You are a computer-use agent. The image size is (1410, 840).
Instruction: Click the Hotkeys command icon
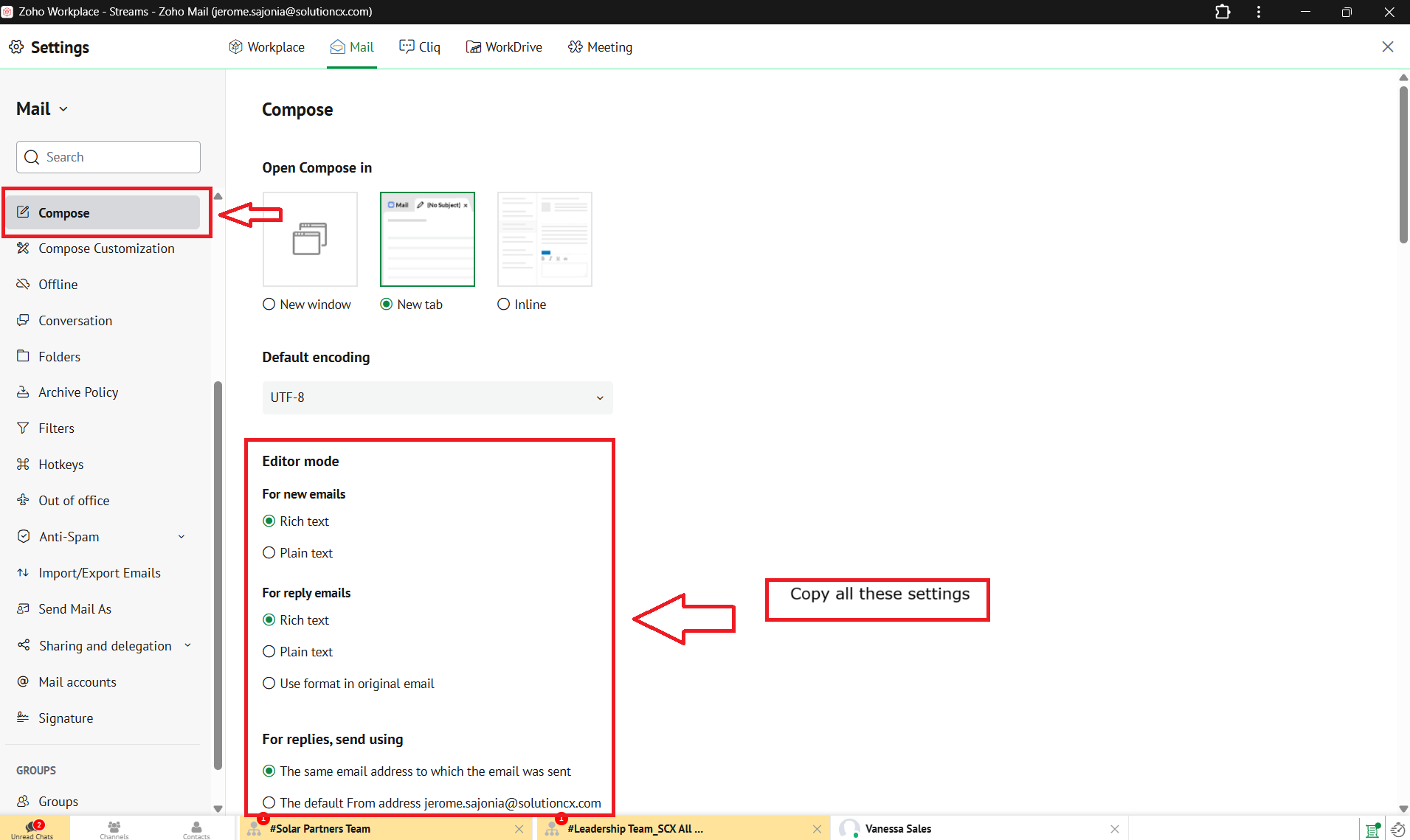coord(23,464)
